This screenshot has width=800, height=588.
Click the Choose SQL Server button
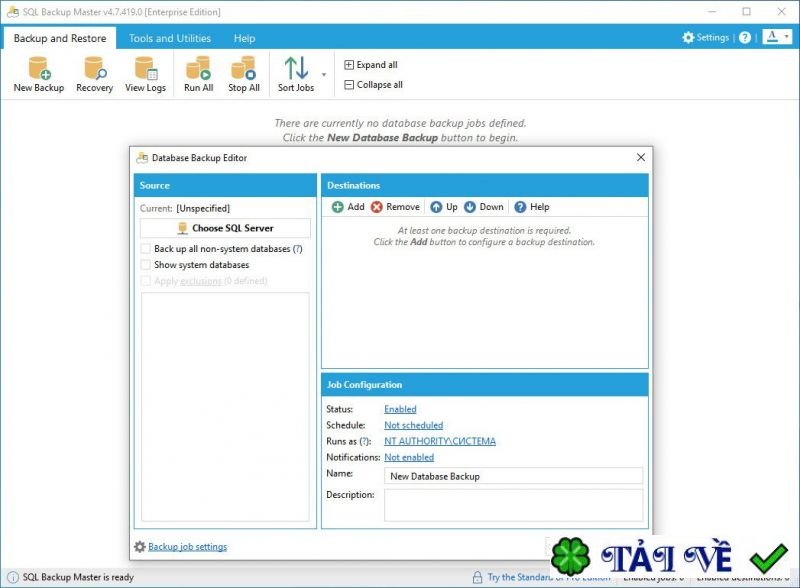tap(225, 228)
